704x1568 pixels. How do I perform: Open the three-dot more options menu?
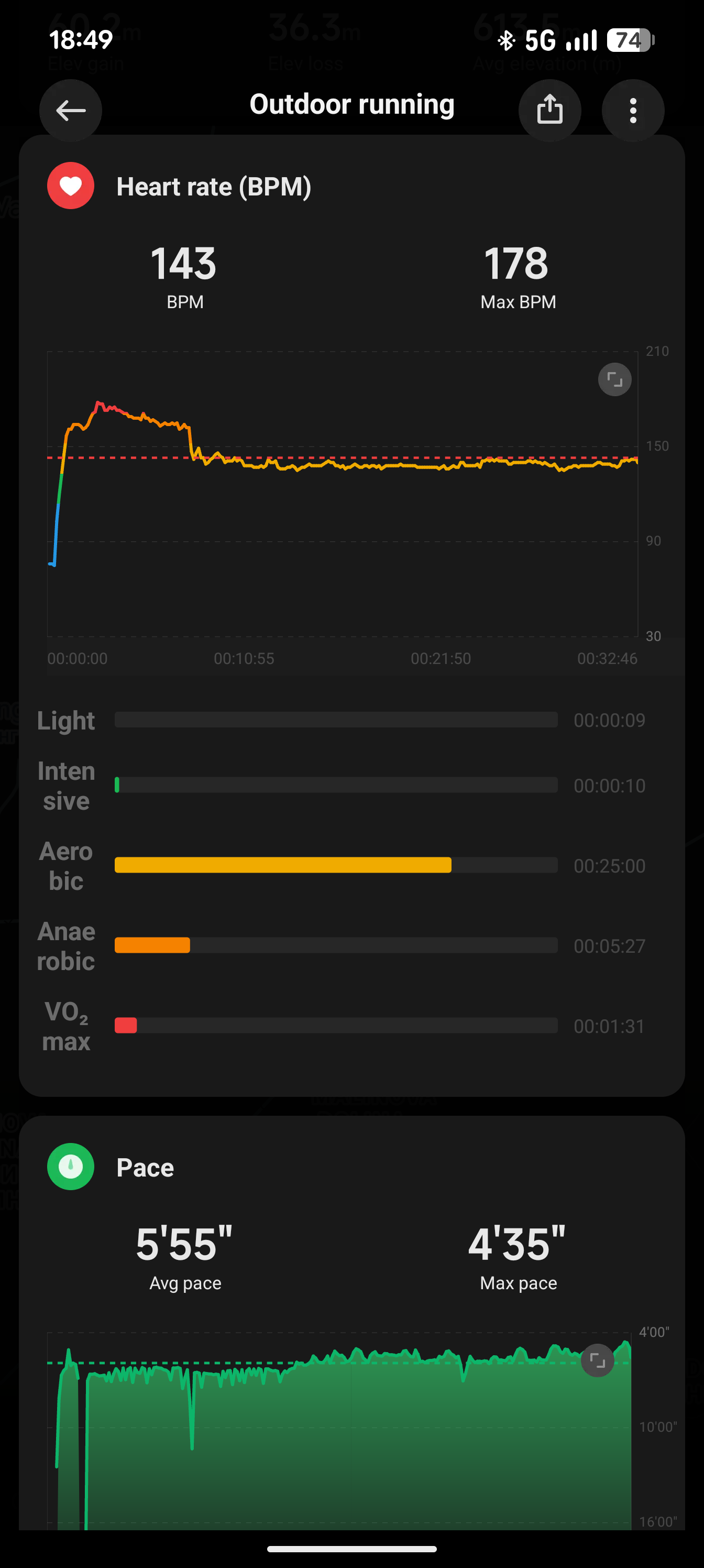pos(633,110)
